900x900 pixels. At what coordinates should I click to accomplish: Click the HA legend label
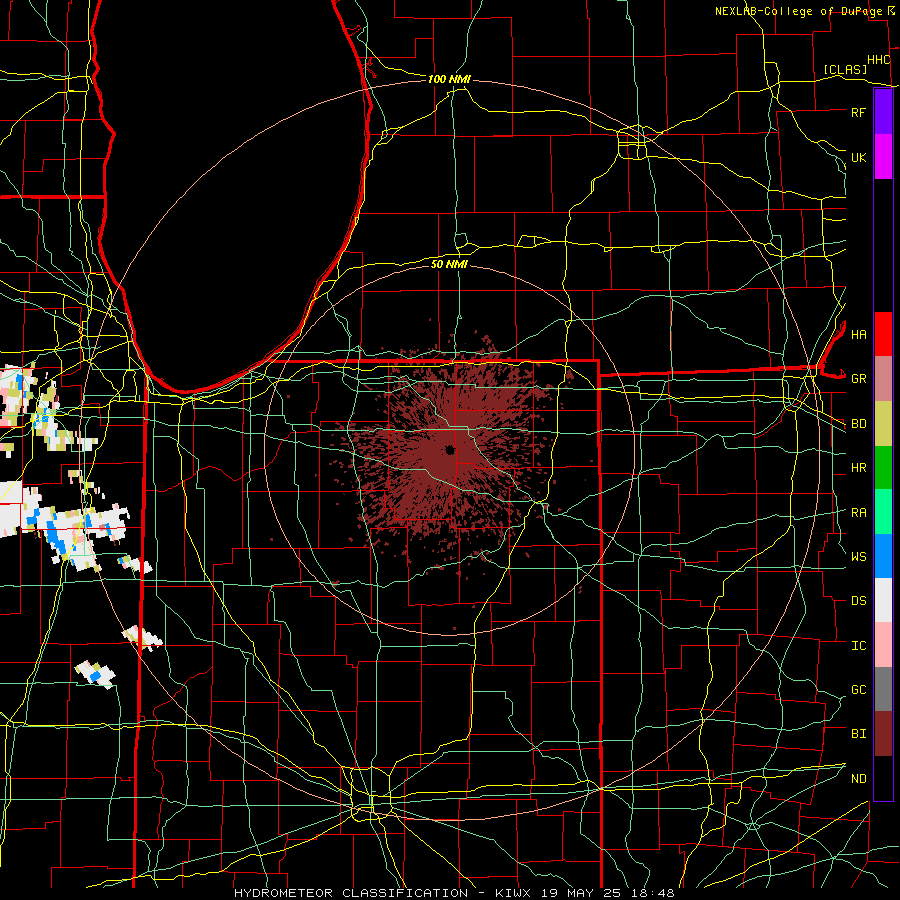click(x=859, y=334)
